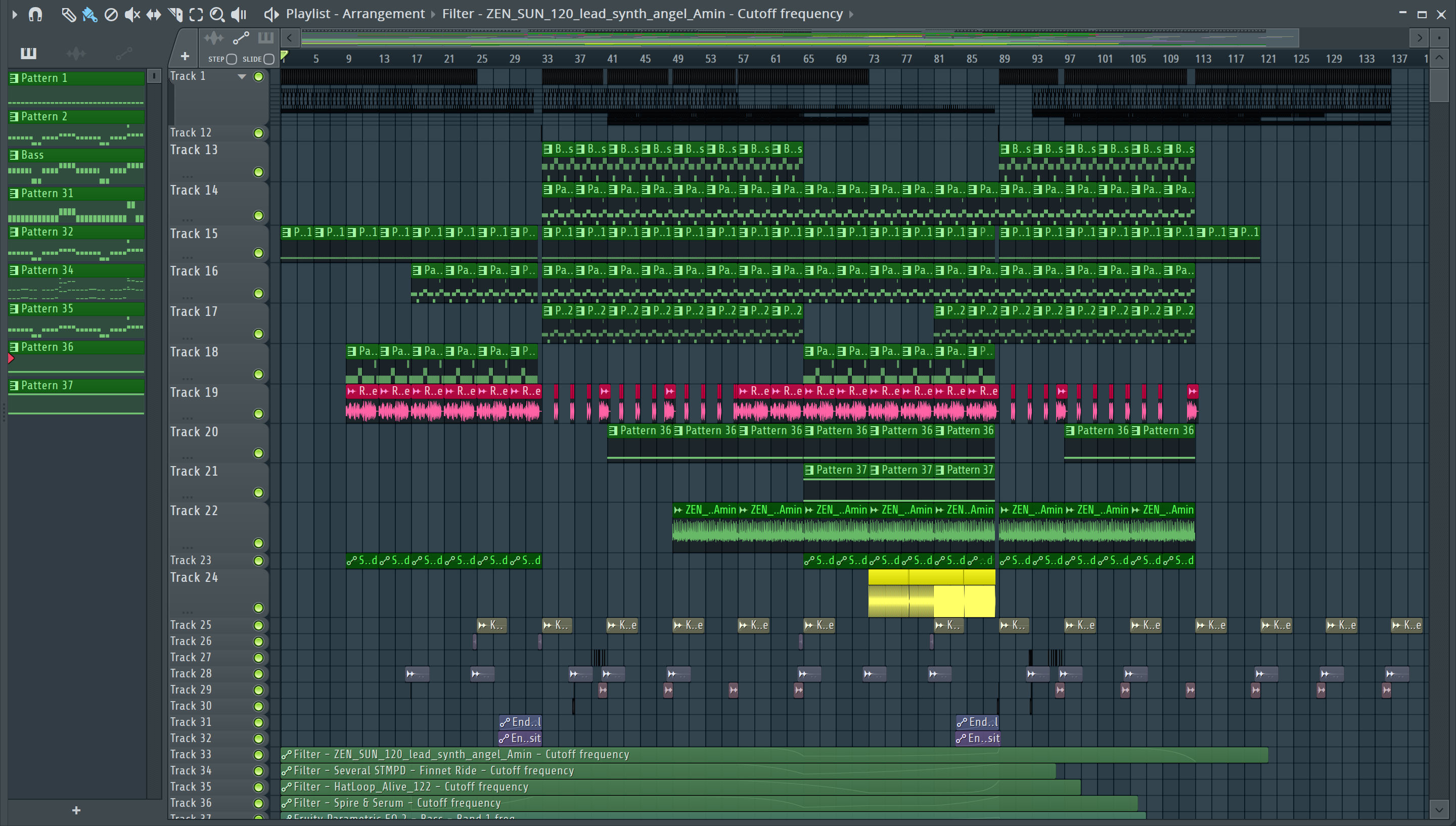This screenshot has height=826, width=1456.
Task: Select Filter Several STMPD Finnet Ride clip
Action: [668, 770]
